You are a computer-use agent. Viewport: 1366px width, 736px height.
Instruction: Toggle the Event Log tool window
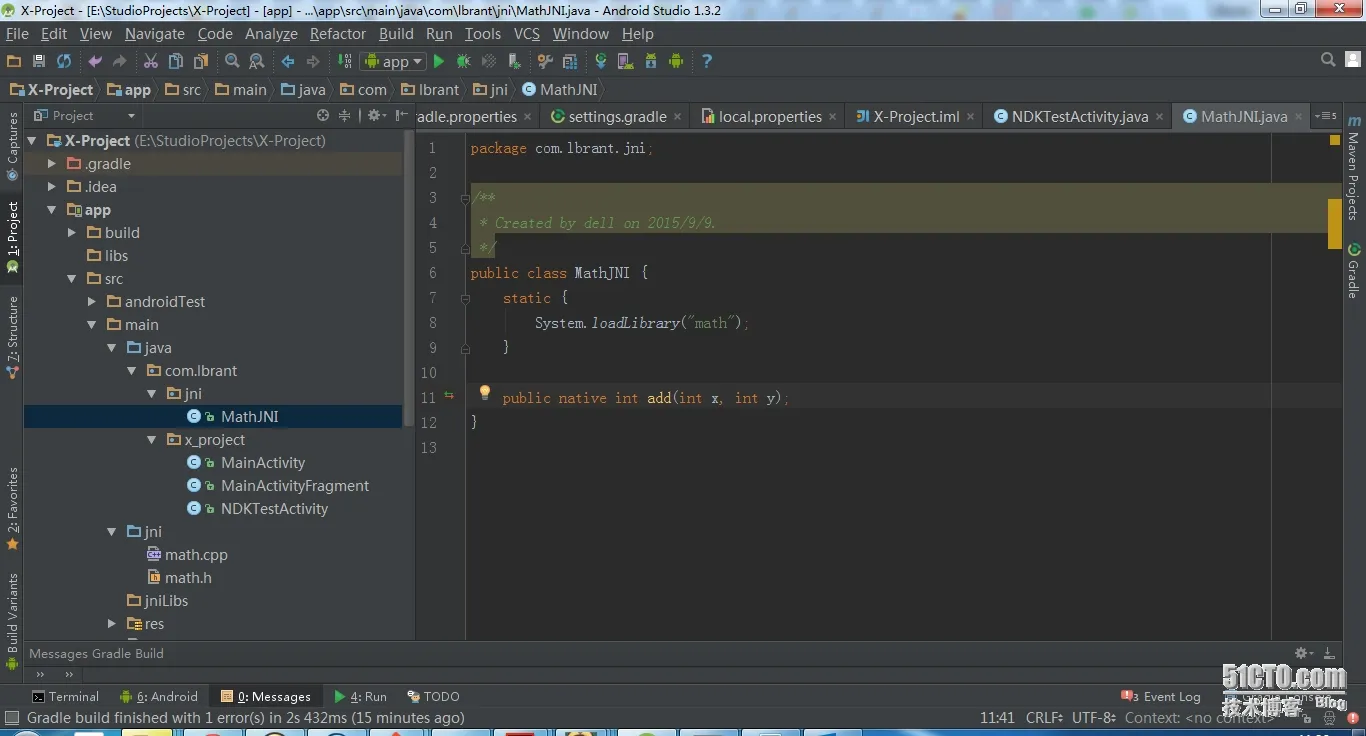click(1161, 697)
